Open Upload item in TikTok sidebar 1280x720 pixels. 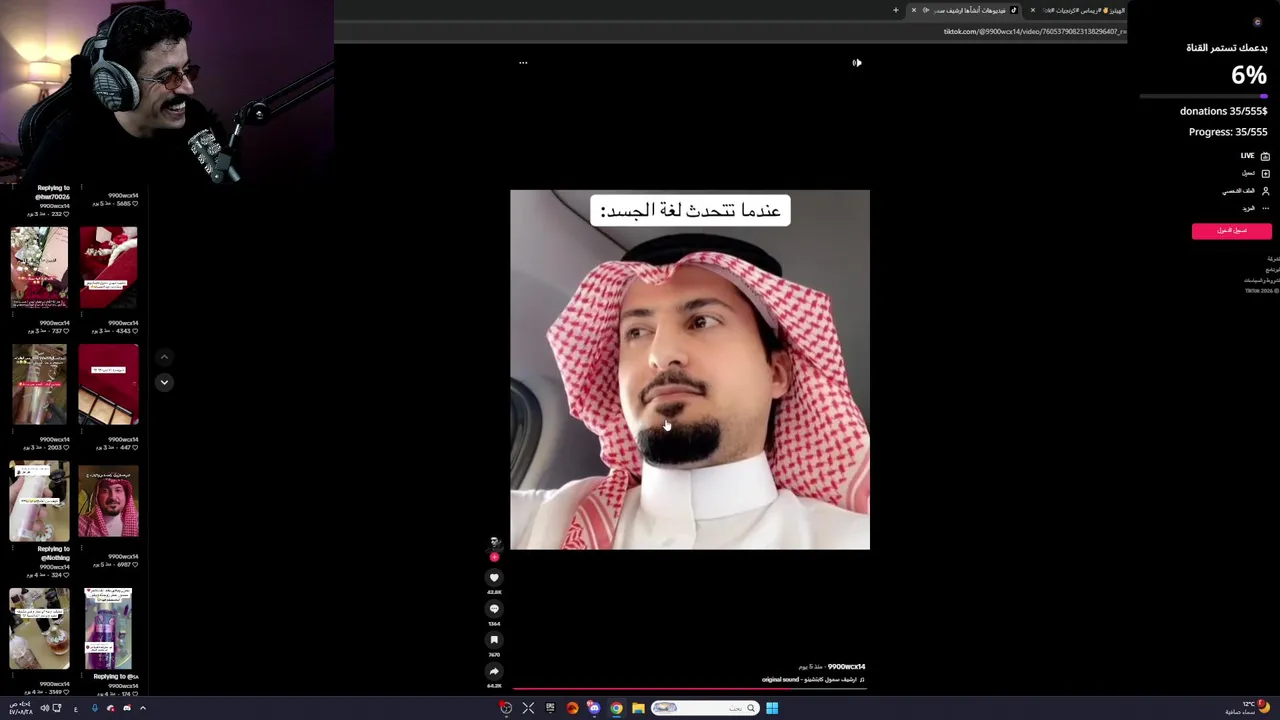click(1255, 173)
